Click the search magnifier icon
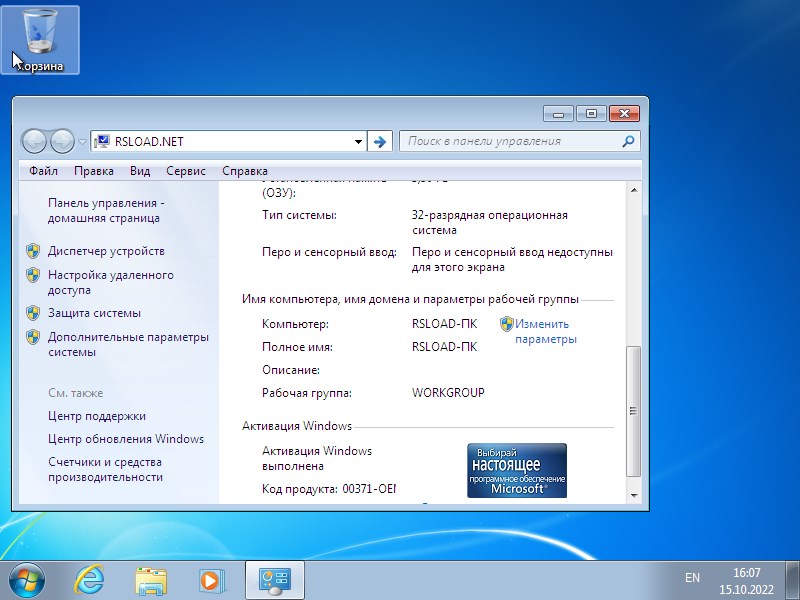Image resolution: width=800 pixels, height=600 pixels. pyautogui.click(x=628, y=141)
